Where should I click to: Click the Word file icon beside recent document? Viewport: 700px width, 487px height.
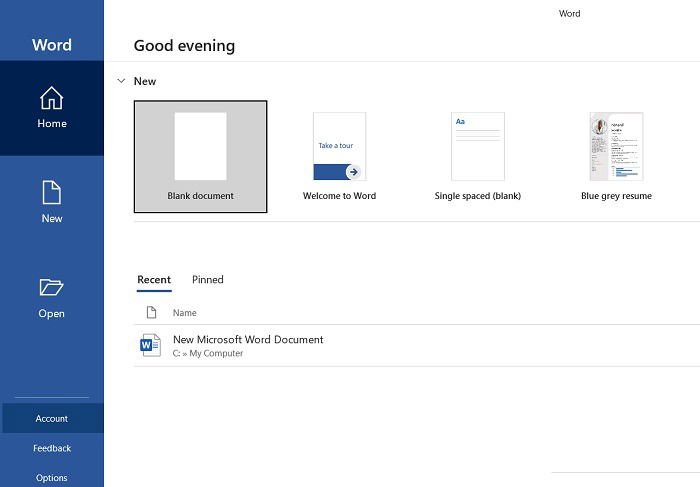pyautogui.click(x=150, y=345)
